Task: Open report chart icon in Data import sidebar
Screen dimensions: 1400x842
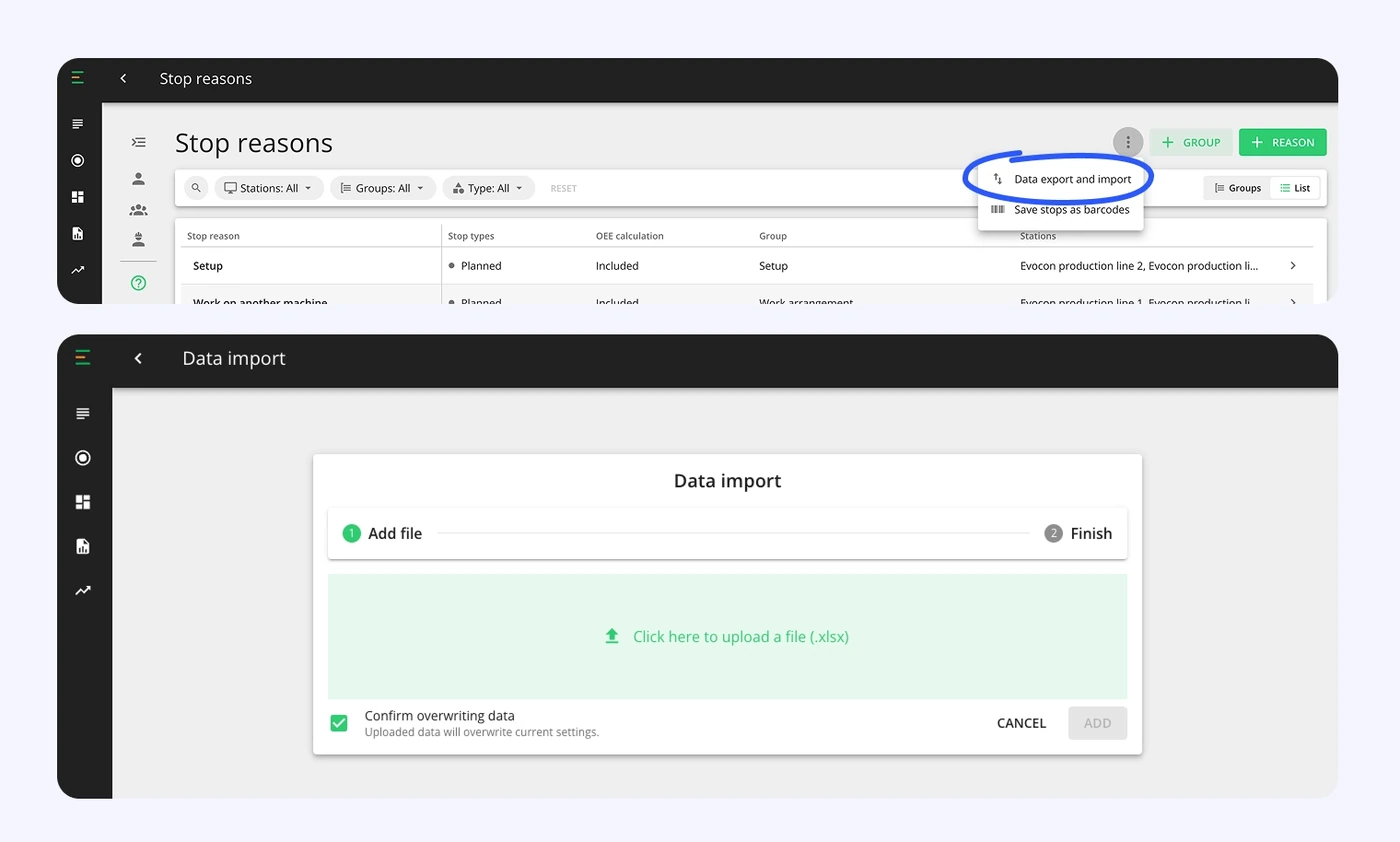Action: click(x=83, y=546)
